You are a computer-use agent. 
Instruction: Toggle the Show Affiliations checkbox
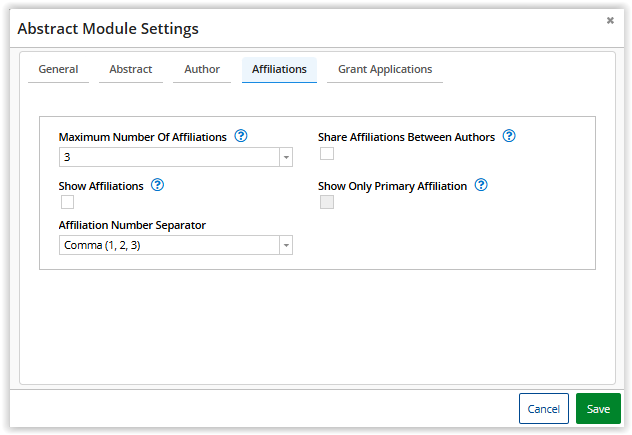tap(68, 202)
